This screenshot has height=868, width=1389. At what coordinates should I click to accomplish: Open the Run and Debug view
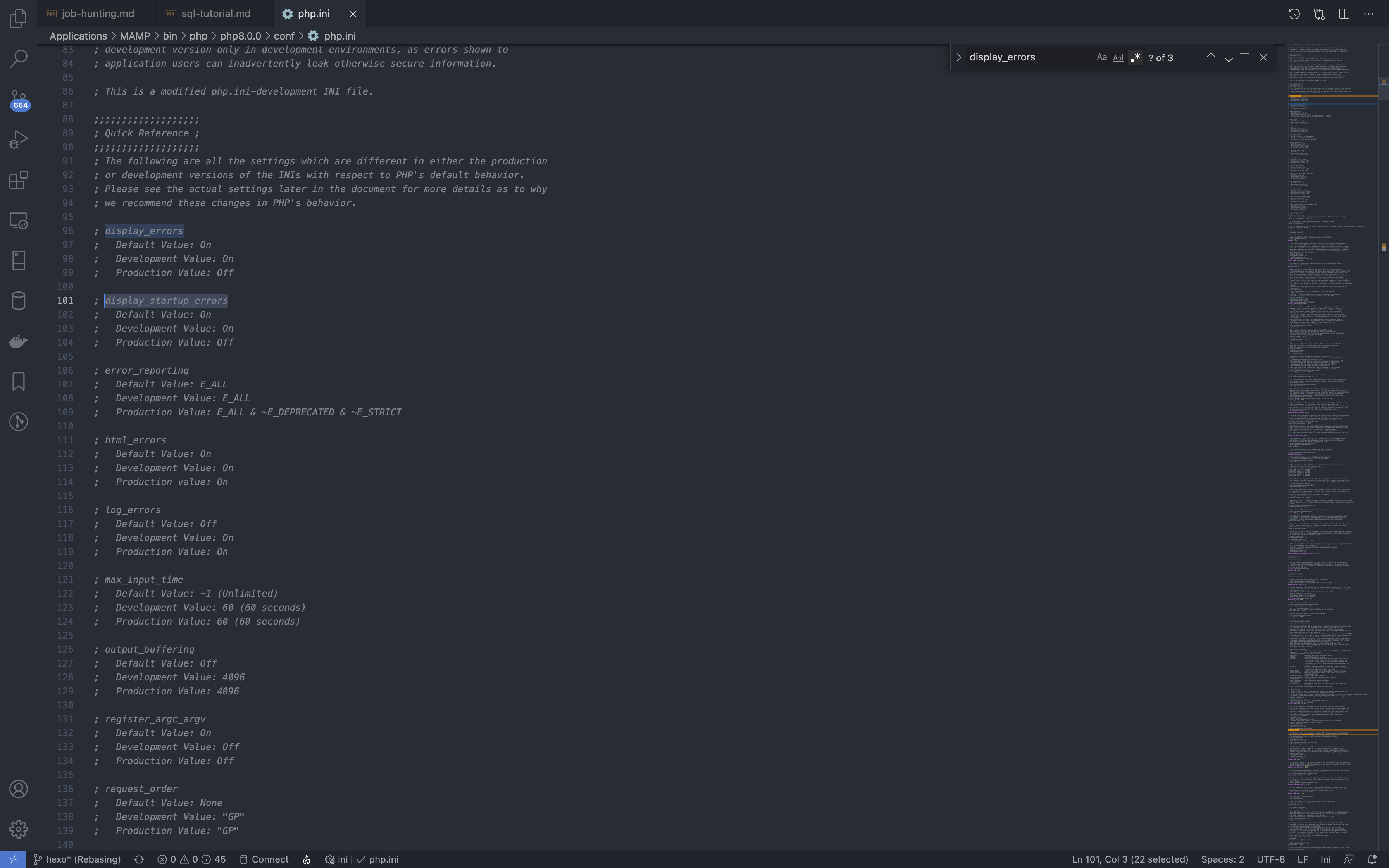(x=18, y=139)
